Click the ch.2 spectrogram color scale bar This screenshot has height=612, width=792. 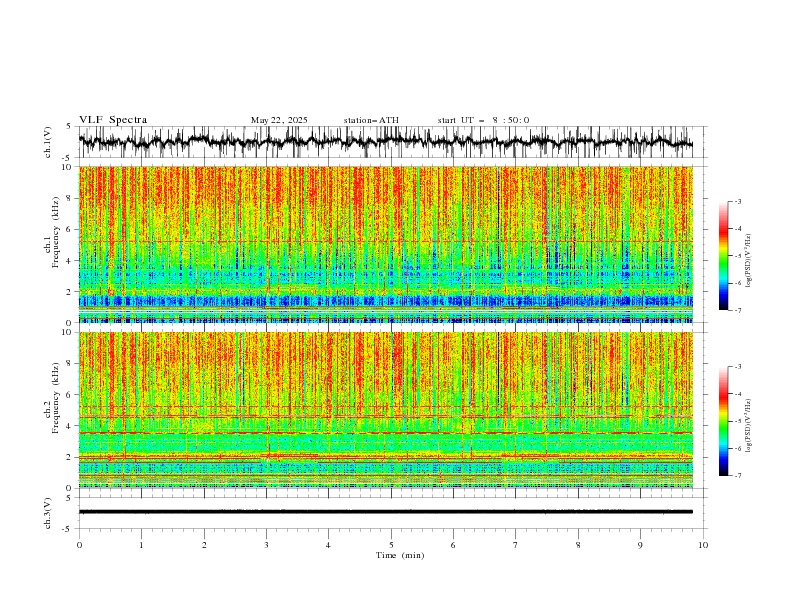723,421
